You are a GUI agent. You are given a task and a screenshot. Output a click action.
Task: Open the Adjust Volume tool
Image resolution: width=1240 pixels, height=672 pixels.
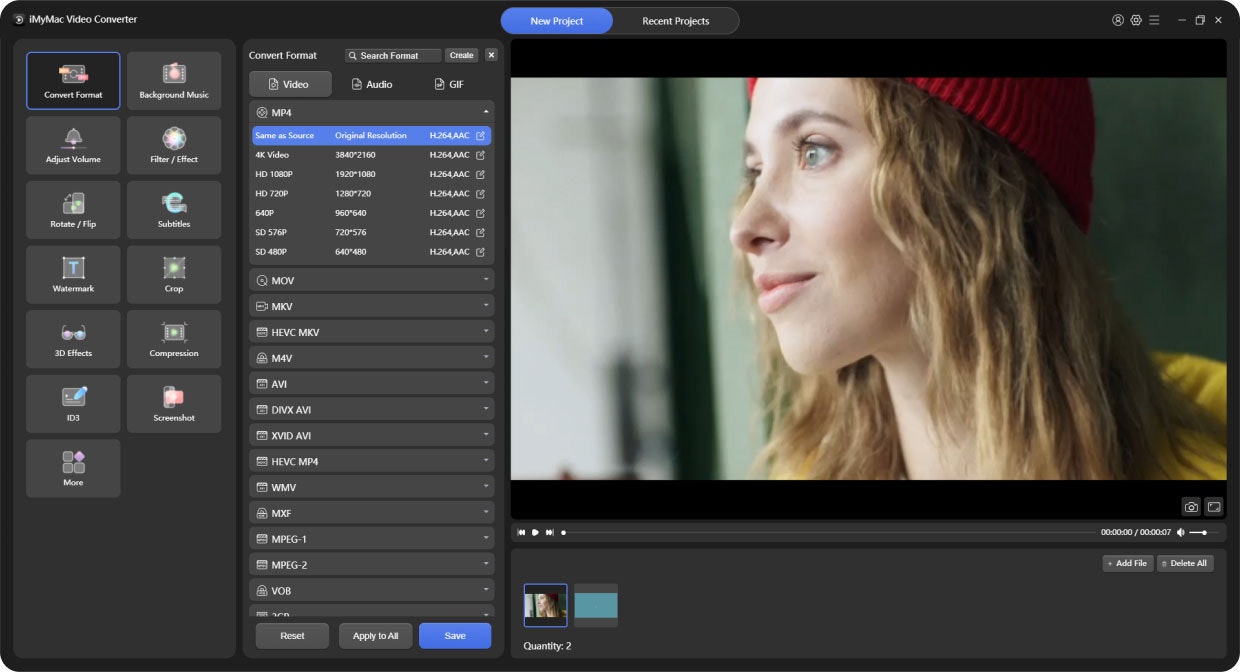[x=73, y=145]
